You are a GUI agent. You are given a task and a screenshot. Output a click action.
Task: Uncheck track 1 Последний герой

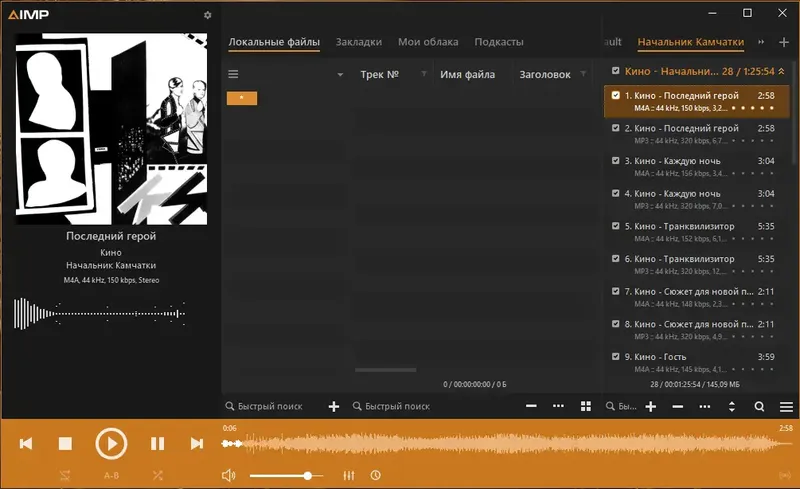pyautogui.click(x=615, y=95)
